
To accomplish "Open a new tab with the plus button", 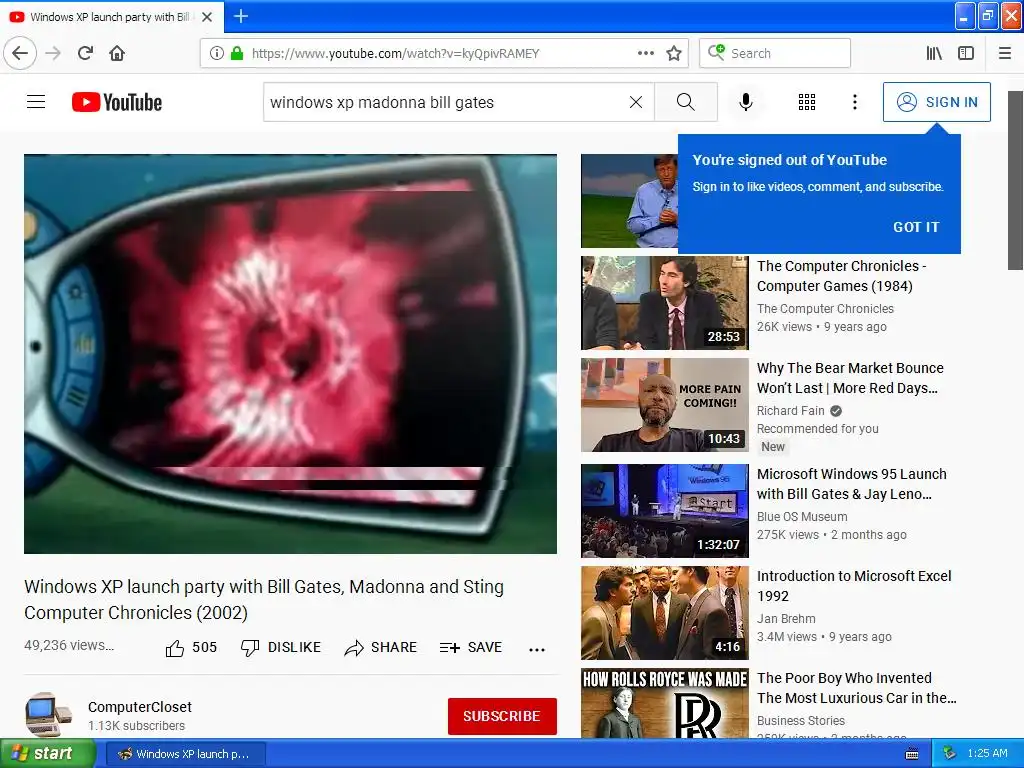I will pyautogui.click(x=240, y=16).
